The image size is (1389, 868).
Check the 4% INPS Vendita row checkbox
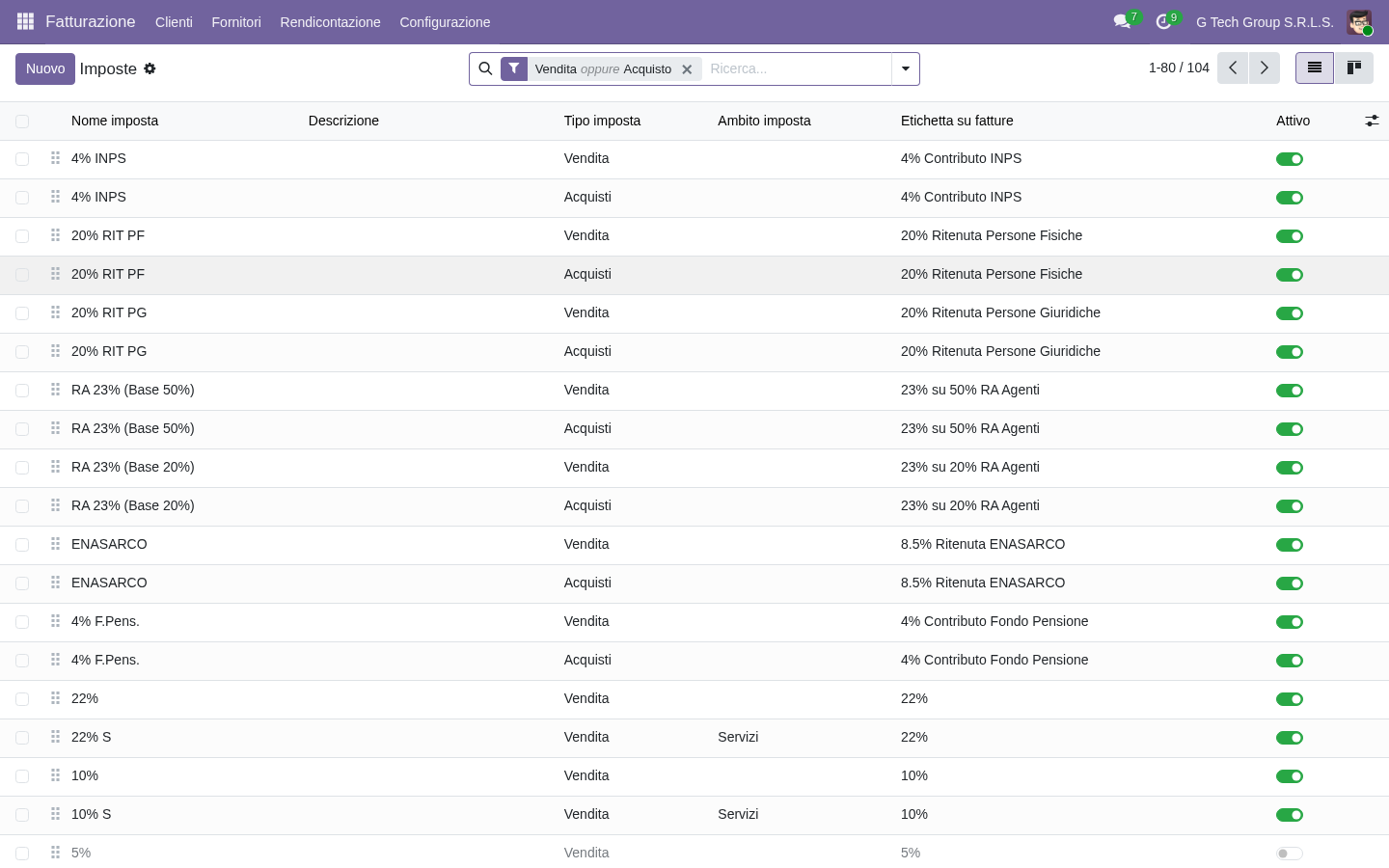22,159
